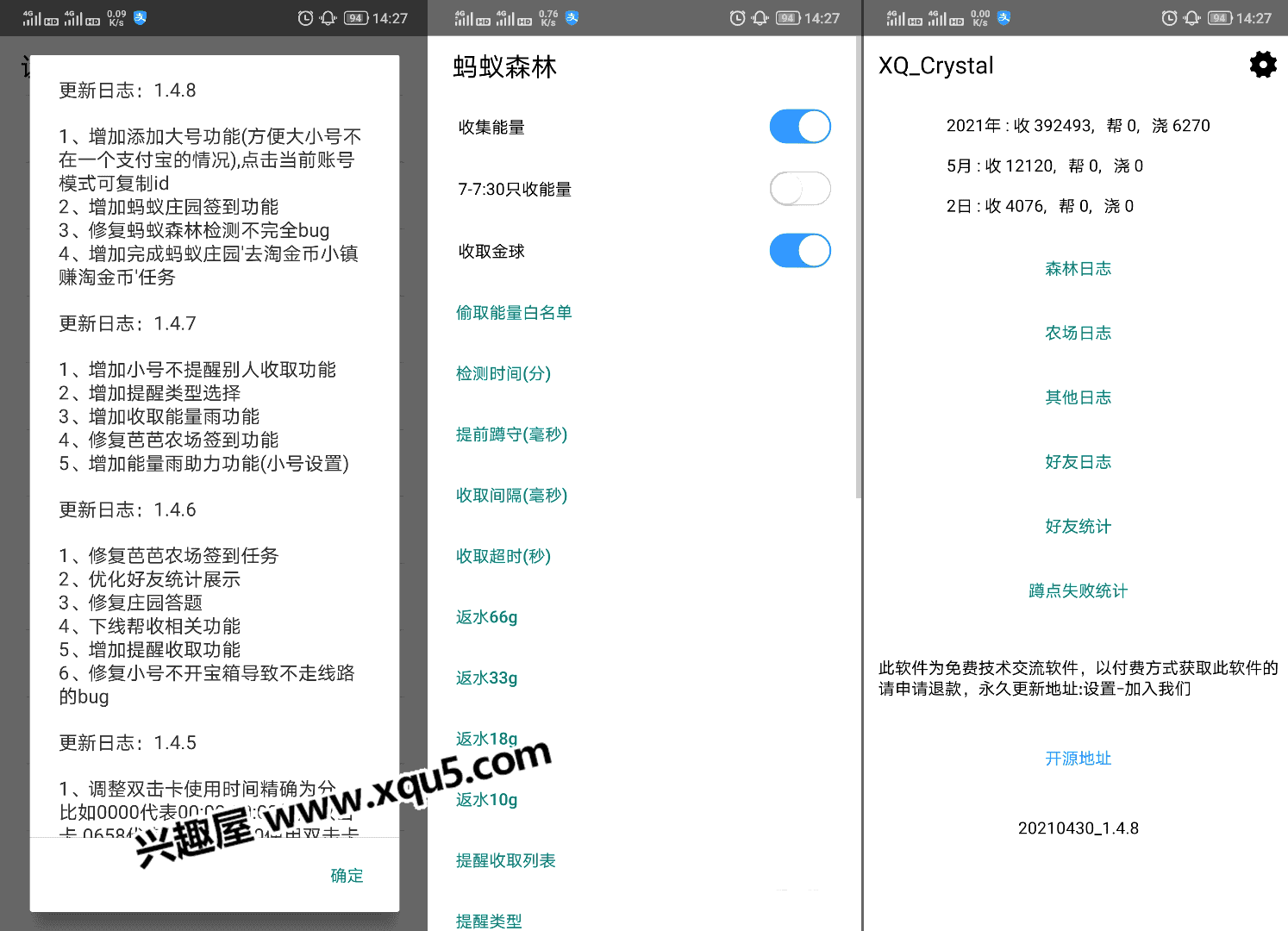View the 农场日志 log

1078,333
